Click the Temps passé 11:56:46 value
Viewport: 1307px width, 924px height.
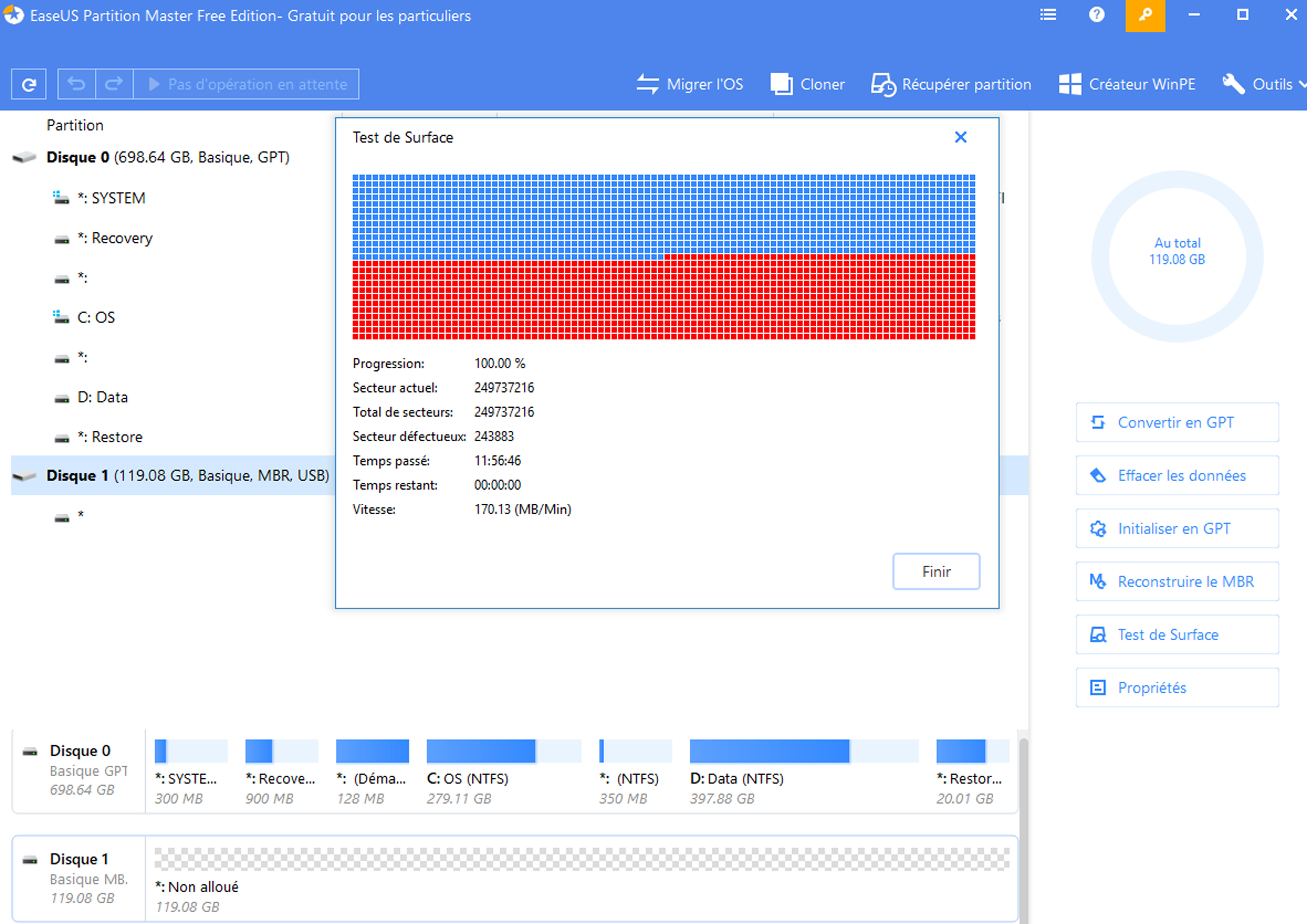click(x=497, y=461)
